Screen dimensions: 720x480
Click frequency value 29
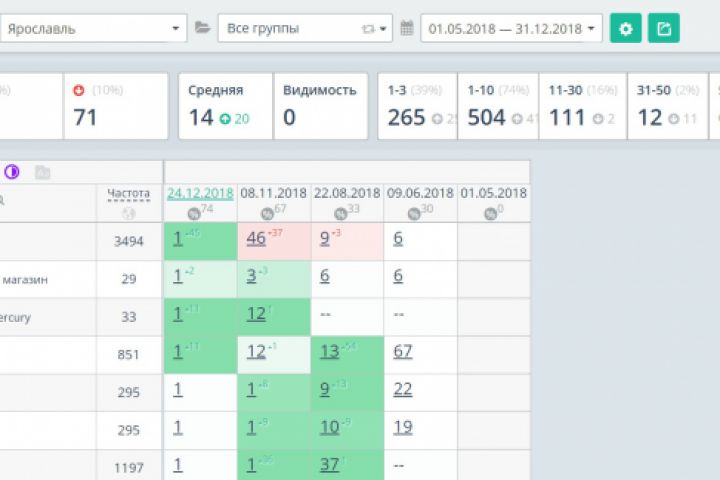(129, 279)
